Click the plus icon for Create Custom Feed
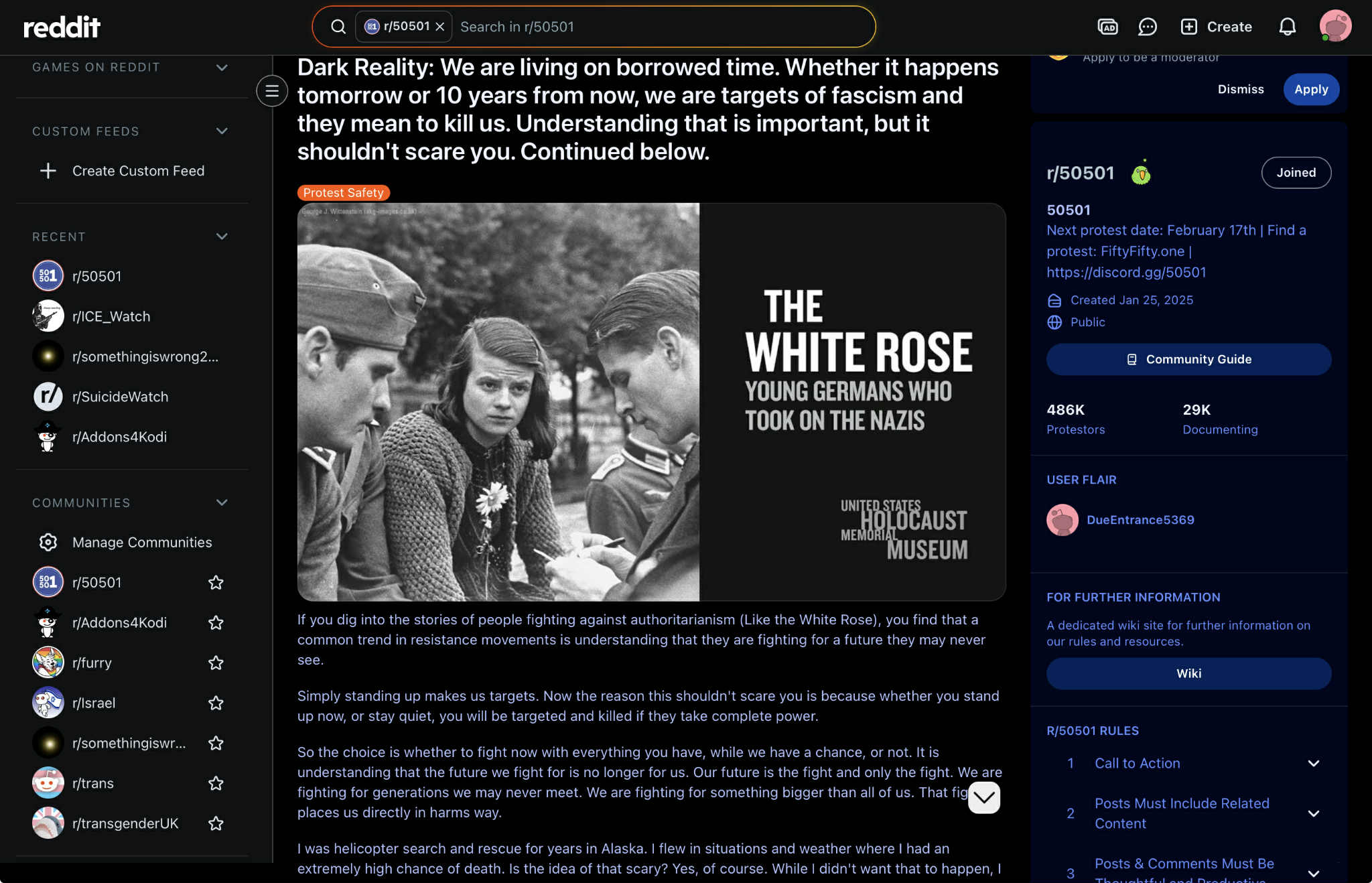 (48, 171)
